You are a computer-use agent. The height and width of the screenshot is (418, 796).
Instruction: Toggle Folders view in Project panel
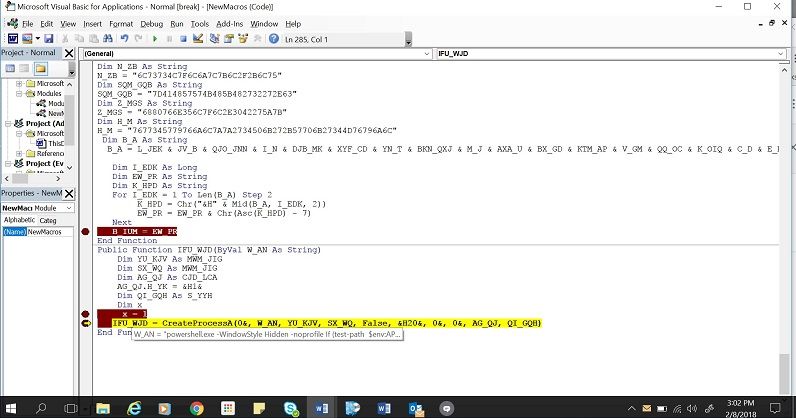coord(40,68)
